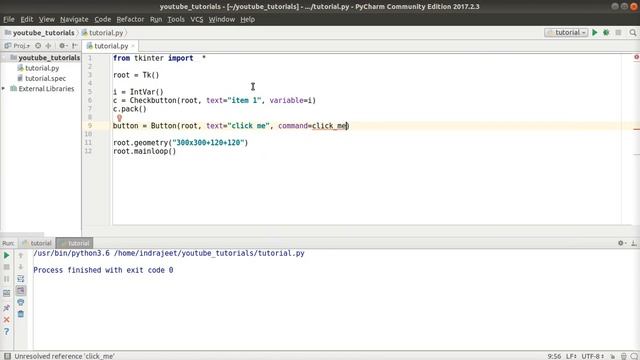Open the tutorial run configuration dropdown
The image size is (640, 360).
[x=566, y=32]
